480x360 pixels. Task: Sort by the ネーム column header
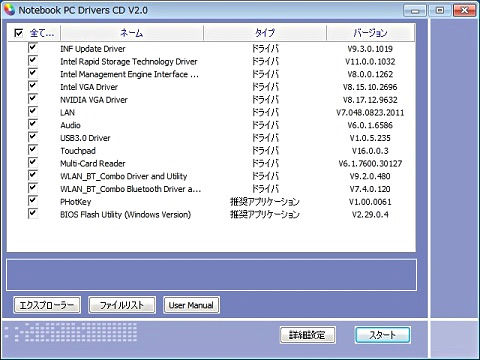pyautogui.click(x=132, y=33)
